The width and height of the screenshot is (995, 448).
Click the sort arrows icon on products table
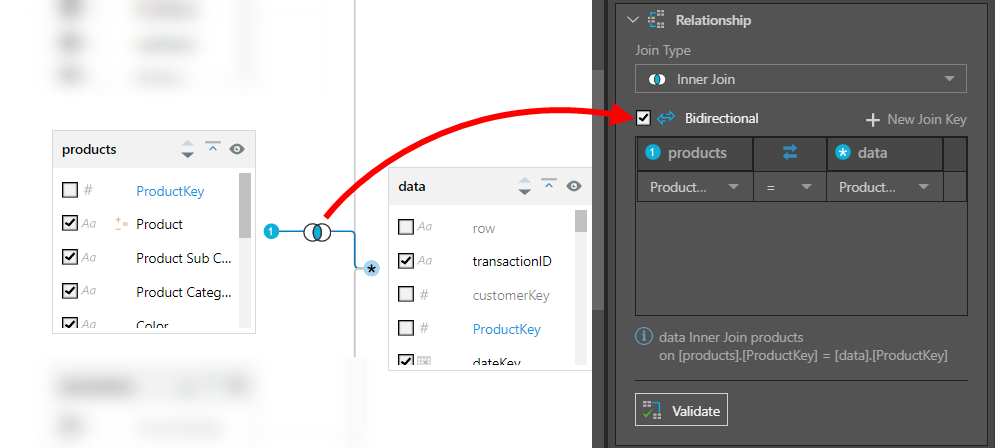click(187, 149)
